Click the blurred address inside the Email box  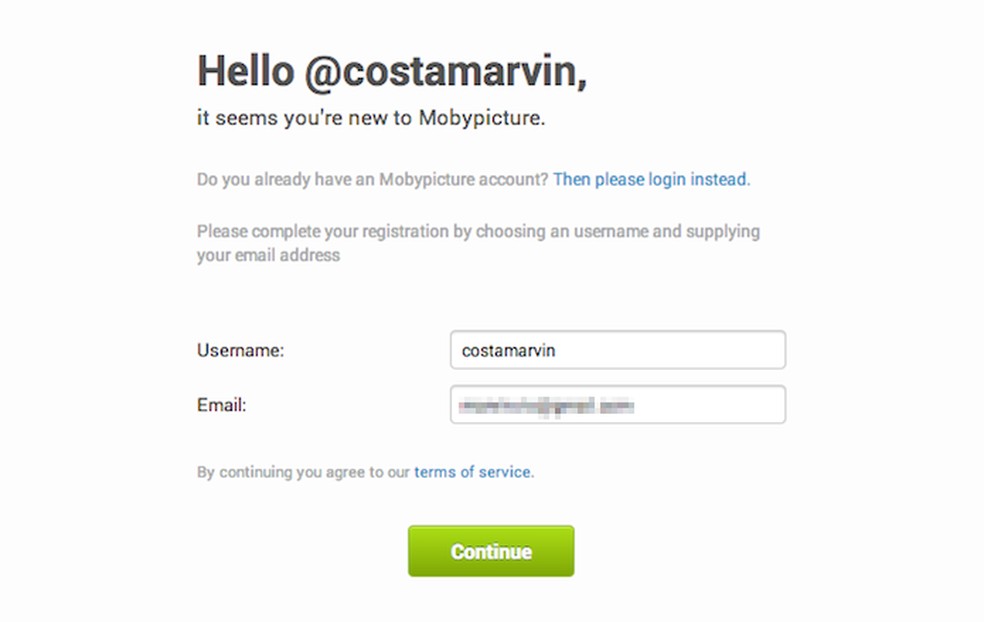pos(547,405)
